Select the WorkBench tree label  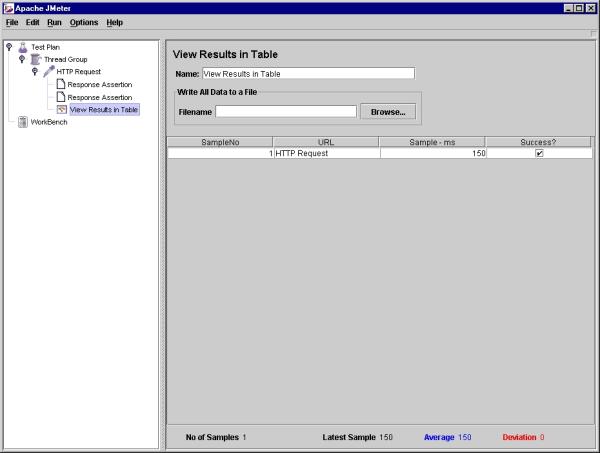tap(49, 122)
